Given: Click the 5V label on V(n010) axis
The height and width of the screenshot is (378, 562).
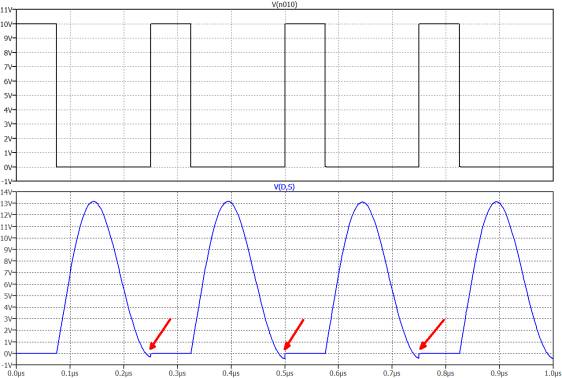Looking at the screenshot, I should coord(8,96).
